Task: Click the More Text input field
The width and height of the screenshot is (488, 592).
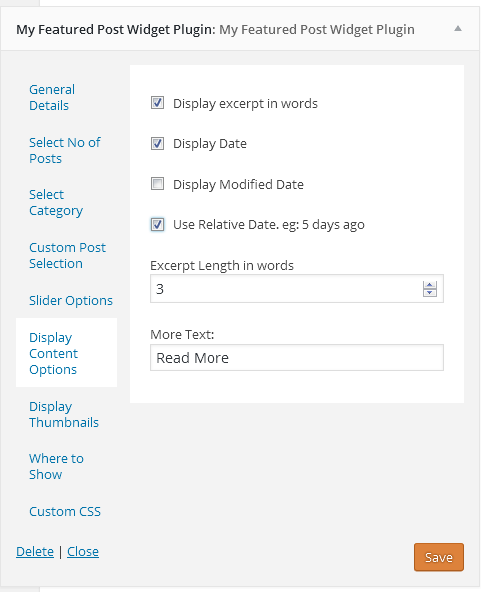Action: 297,358
